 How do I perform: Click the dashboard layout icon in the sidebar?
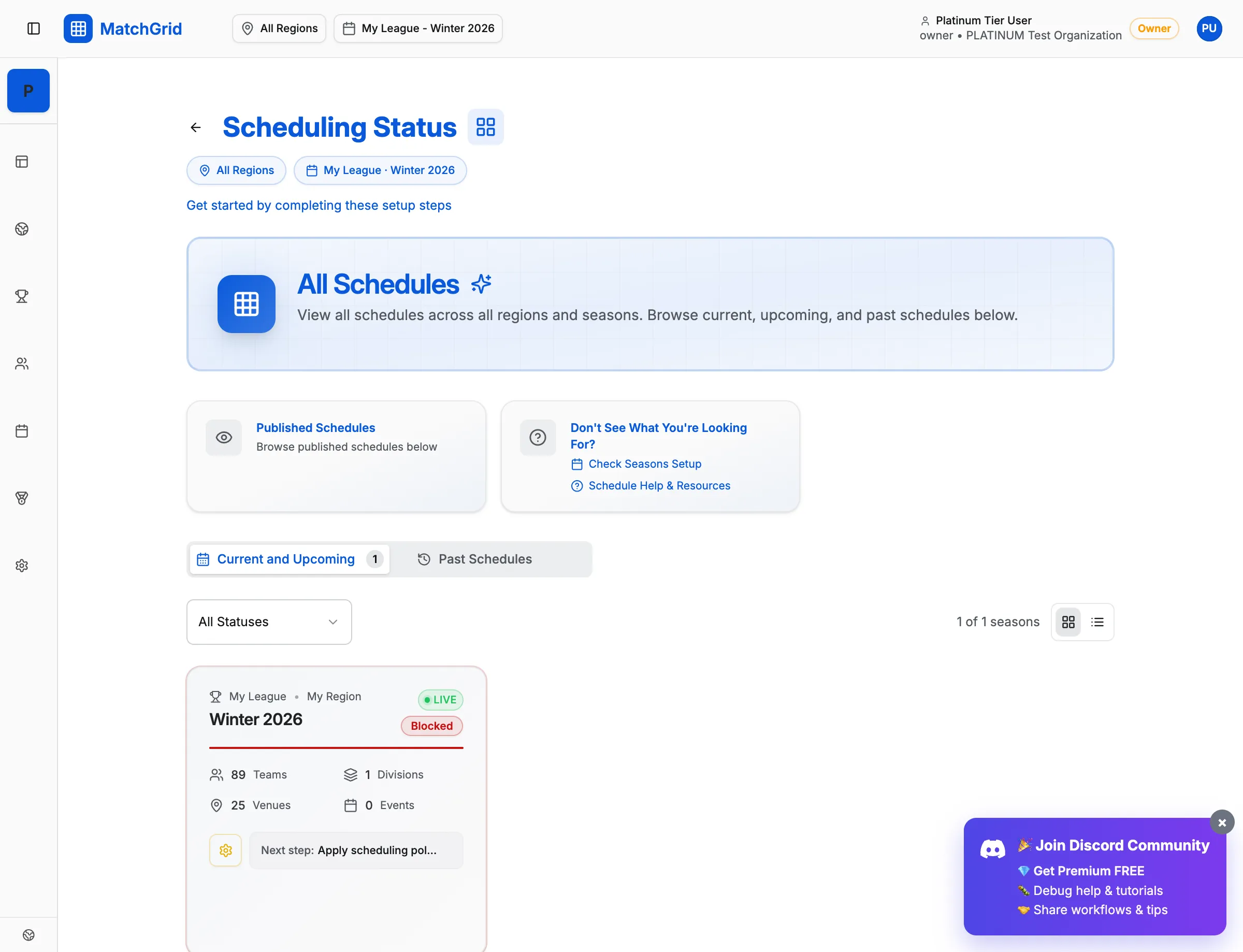pos(22,162)
